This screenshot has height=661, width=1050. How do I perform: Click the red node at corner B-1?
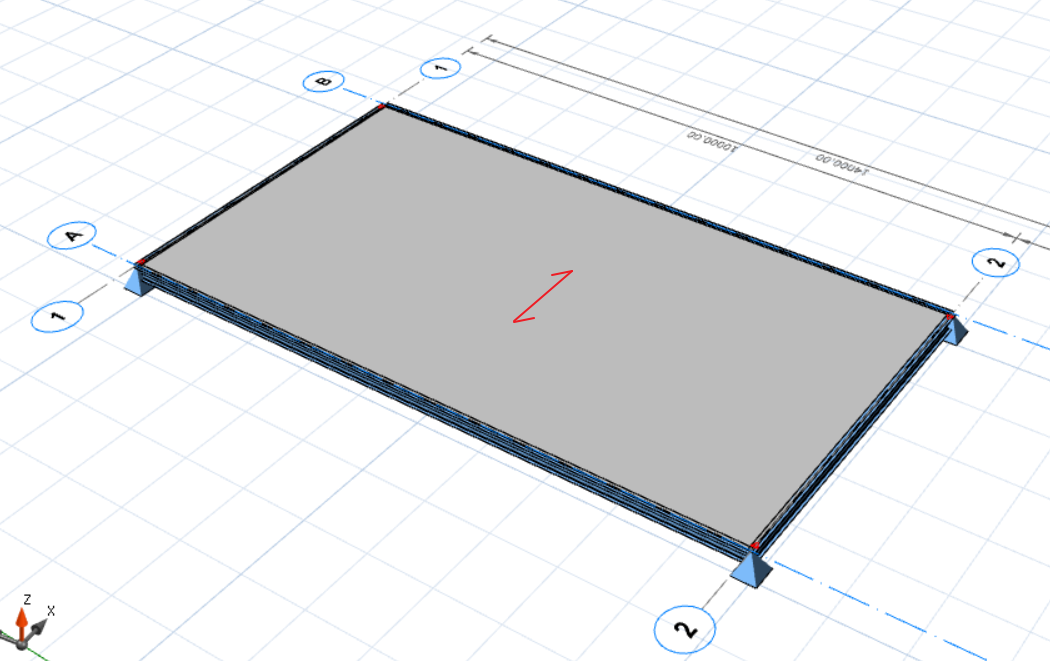[x=382, y=104]
